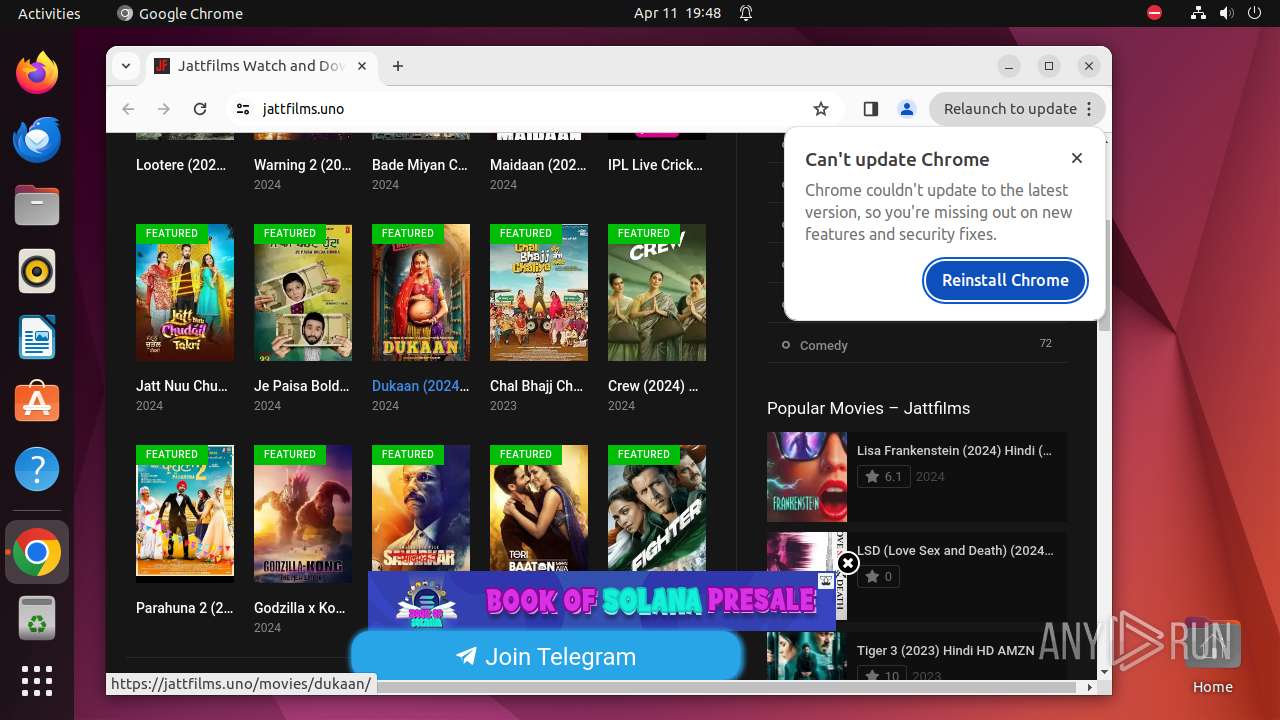The width and height of the screenshot is (1280, 720).
Task: Click Reinstall Chrome button
Action: pos(1005,280)
